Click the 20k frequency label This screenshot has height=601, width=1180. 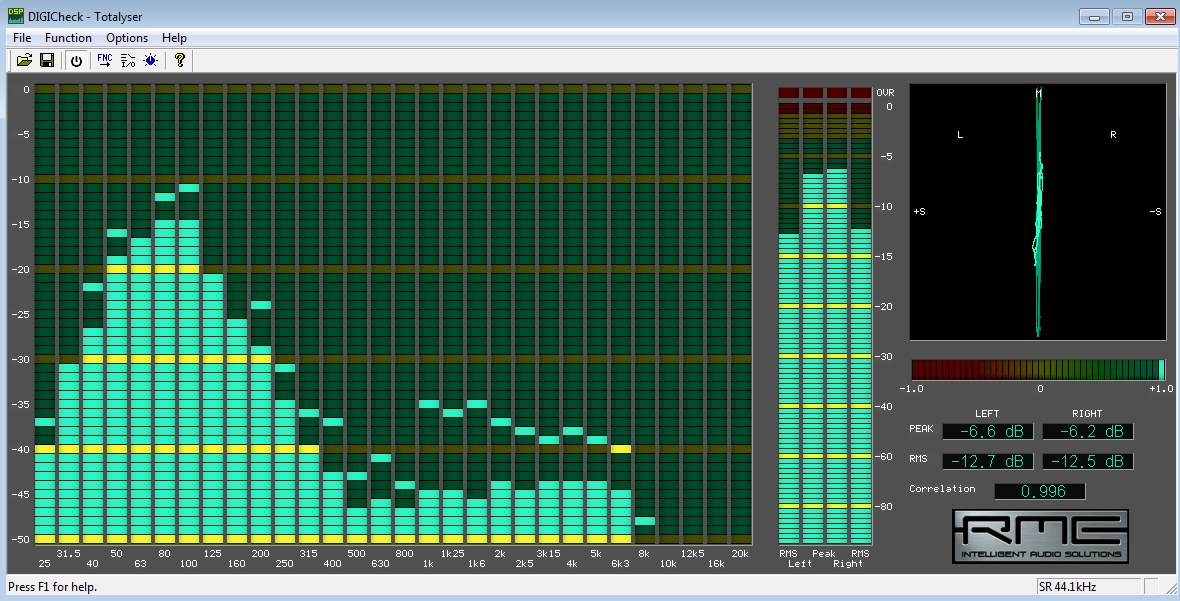(x=741, y=554)
